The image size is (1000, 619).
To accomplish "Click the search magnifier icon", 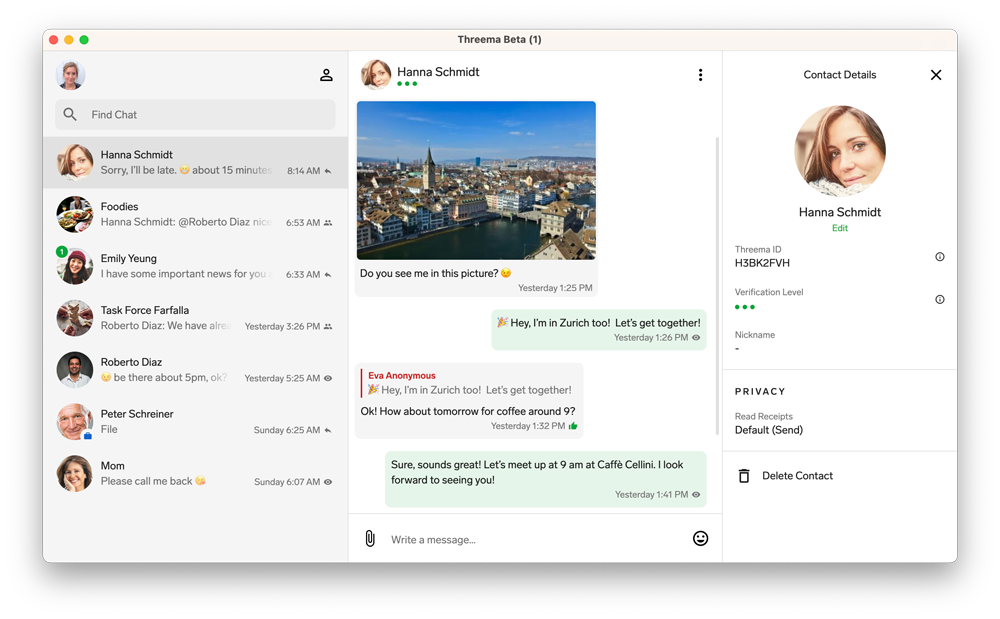I will [70, 114].
